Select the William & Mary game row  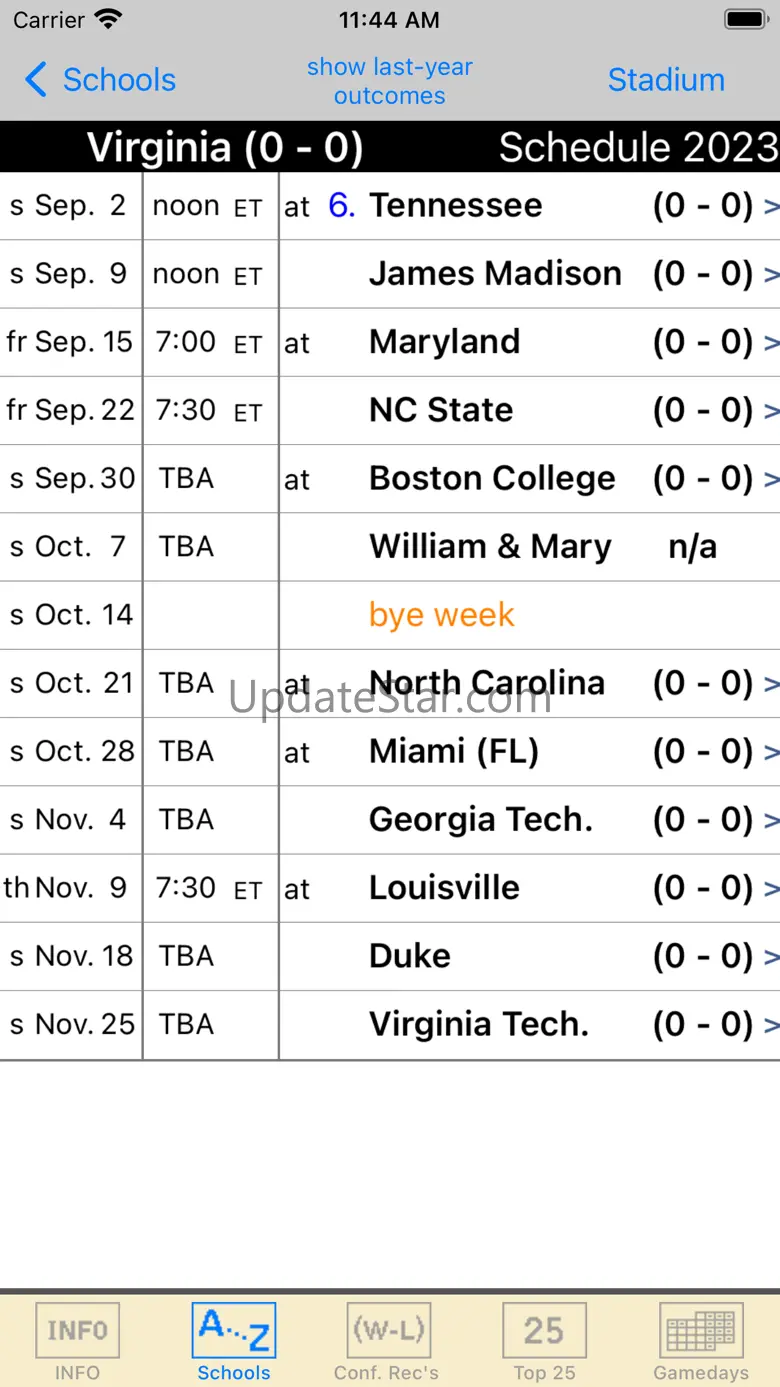pos(390,547)
